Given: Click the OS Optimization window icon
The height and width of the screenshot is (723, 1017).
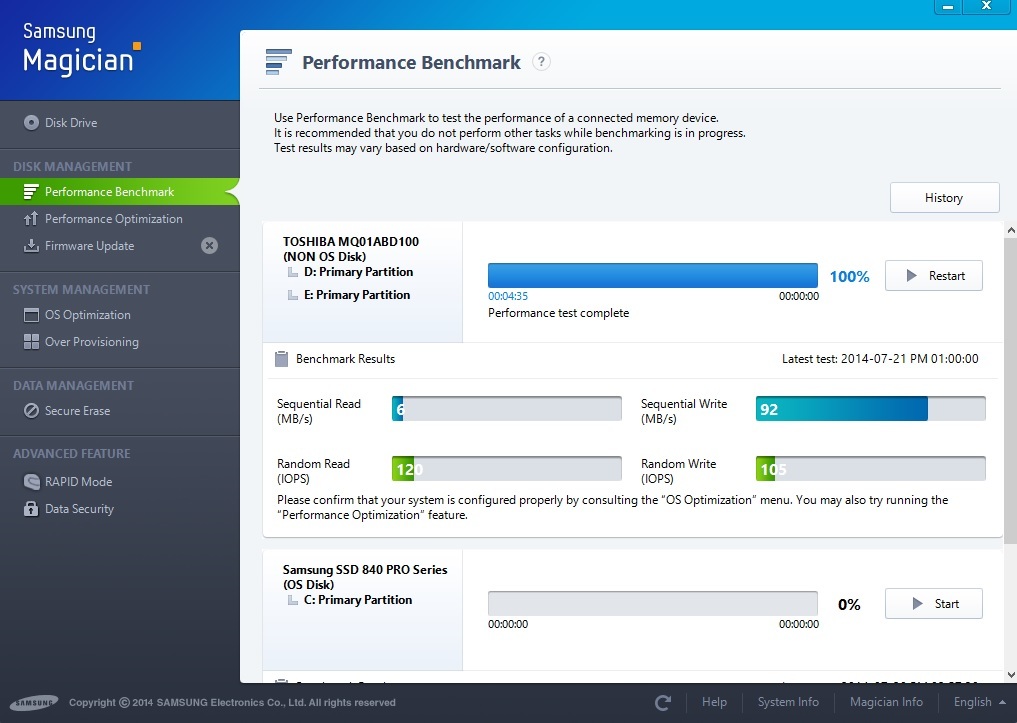Looking at the screenshot, I should pos(31,315).
